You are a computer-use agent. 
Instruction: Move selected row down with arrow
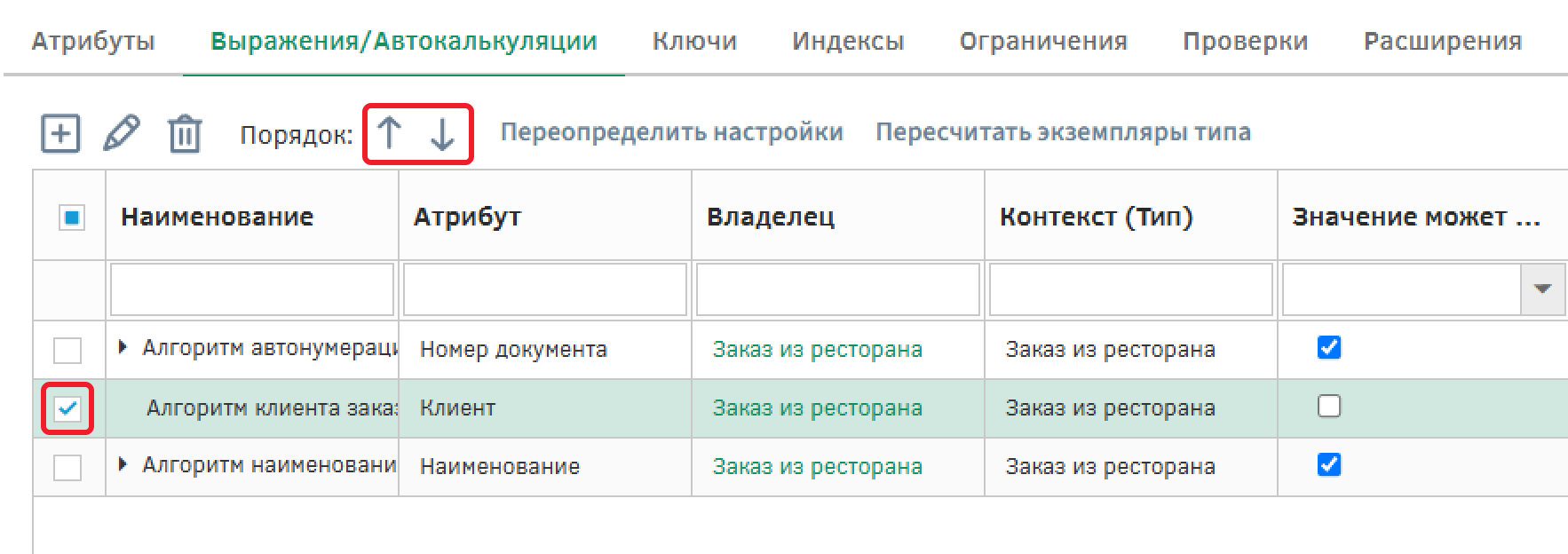pyautogui.click(x=442, y=134)
